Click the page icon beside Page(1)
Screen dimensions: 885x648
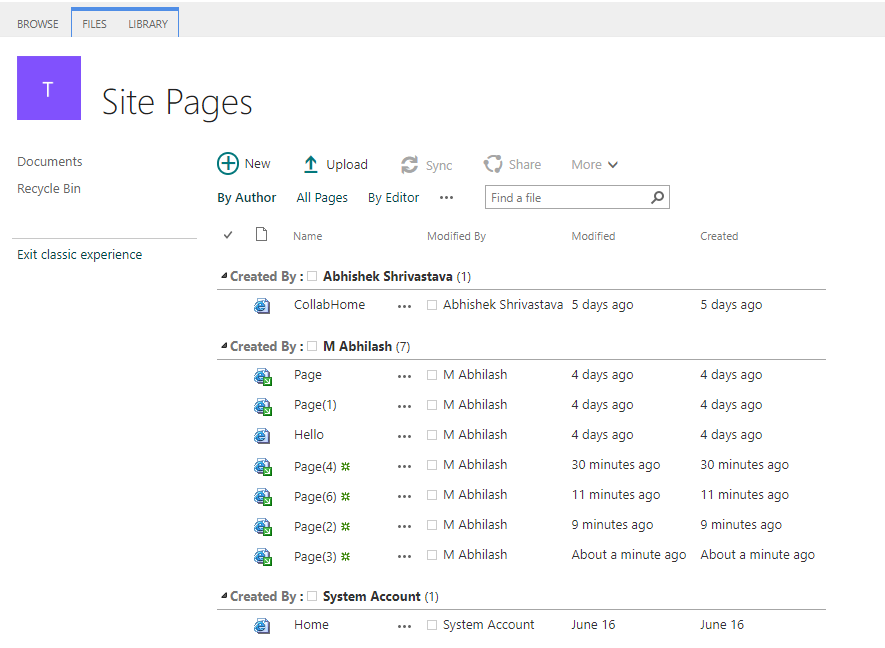[x=262, y=406]
